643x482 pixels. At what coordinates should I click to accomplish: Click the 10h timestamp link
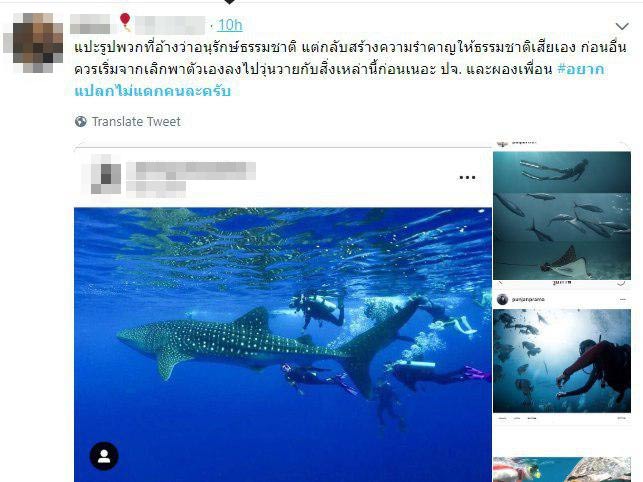click(230, 25)
